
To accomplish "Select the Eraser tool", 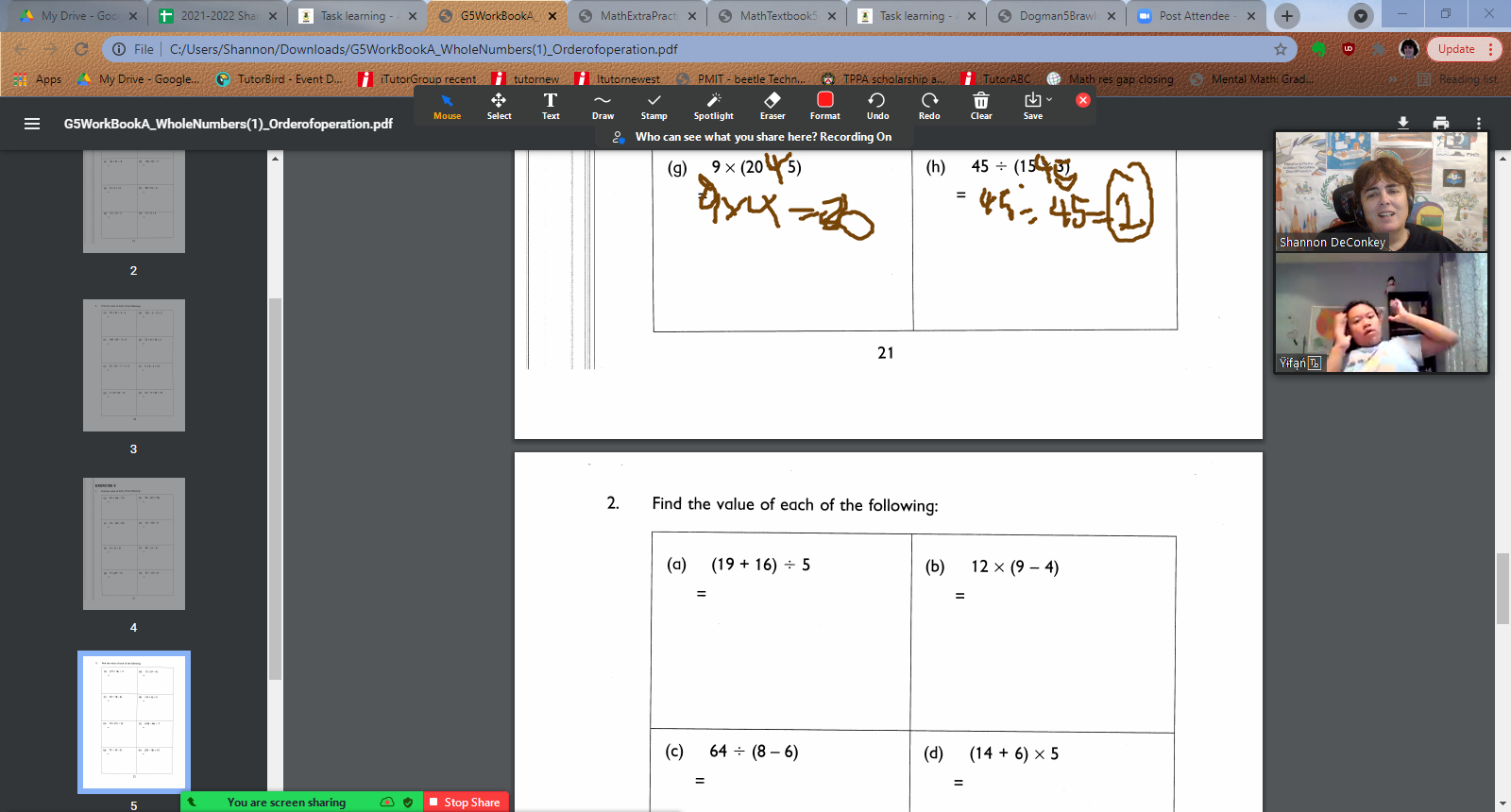I will [x=772, y=106].
